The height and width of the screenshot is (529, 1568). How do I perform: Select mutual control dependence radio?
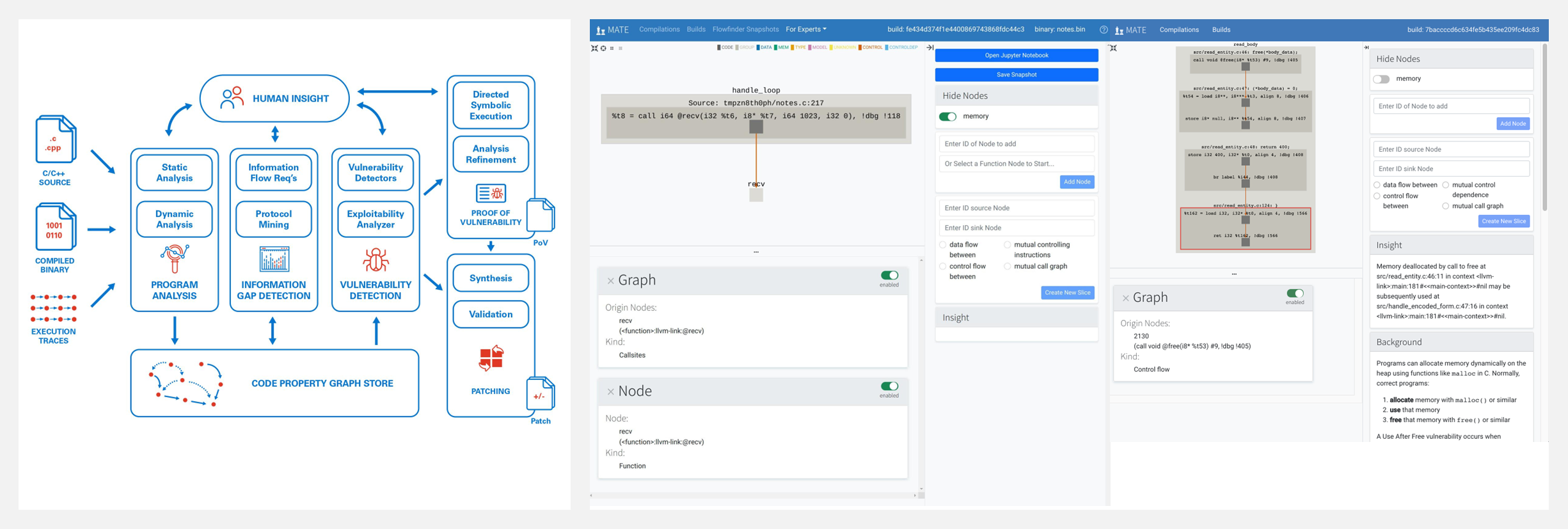pos(1445,185)
